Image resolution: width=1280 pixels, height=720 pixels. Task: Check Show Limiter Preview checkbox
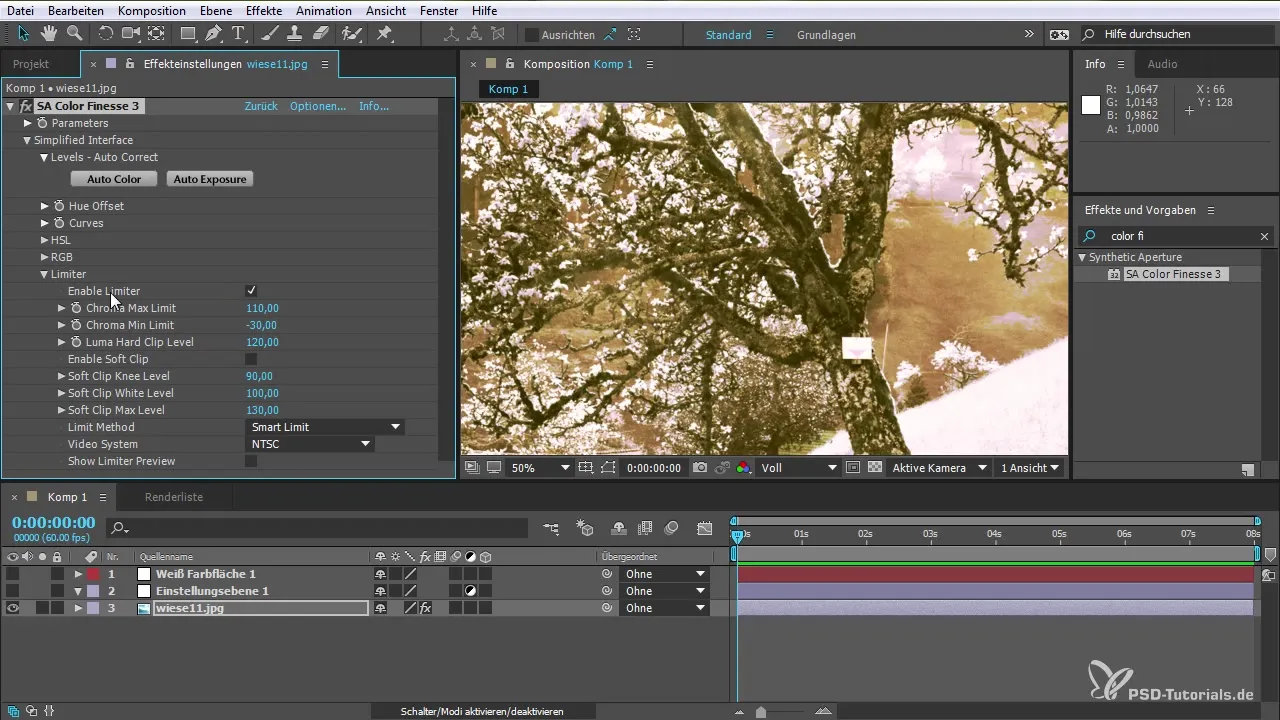(251, 461)
